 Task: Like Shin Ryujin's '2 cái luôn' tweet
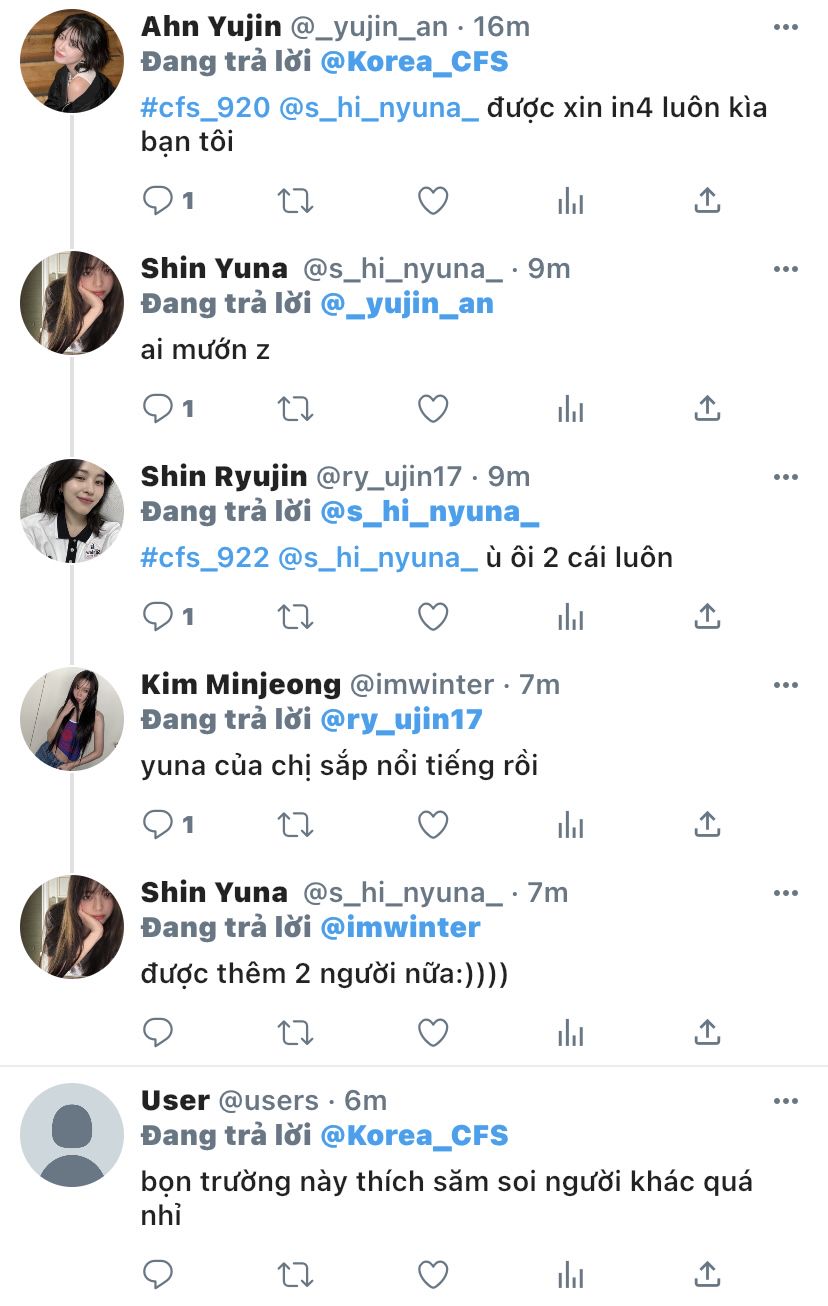click(432, 617)
